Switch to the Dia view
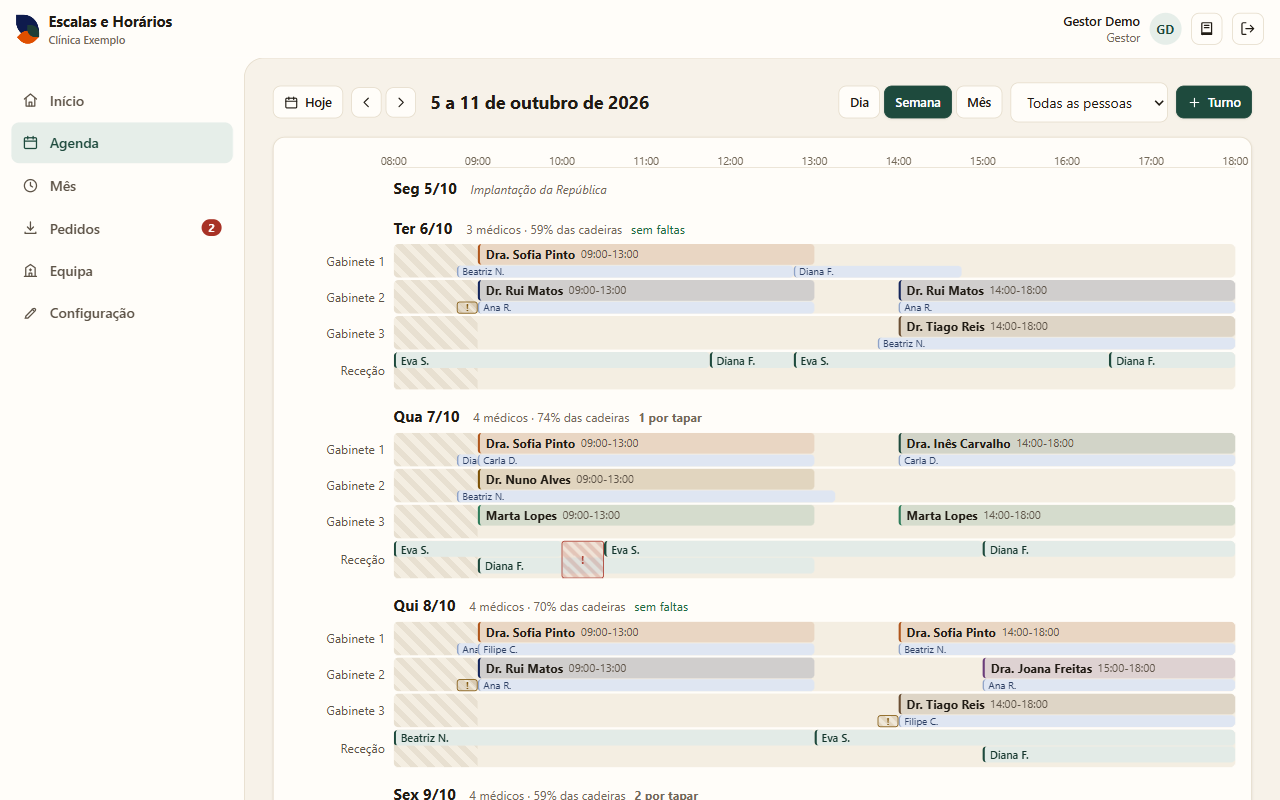Image resolution: width=1280 pixels, height=800 pixels. tap(859, 102)
